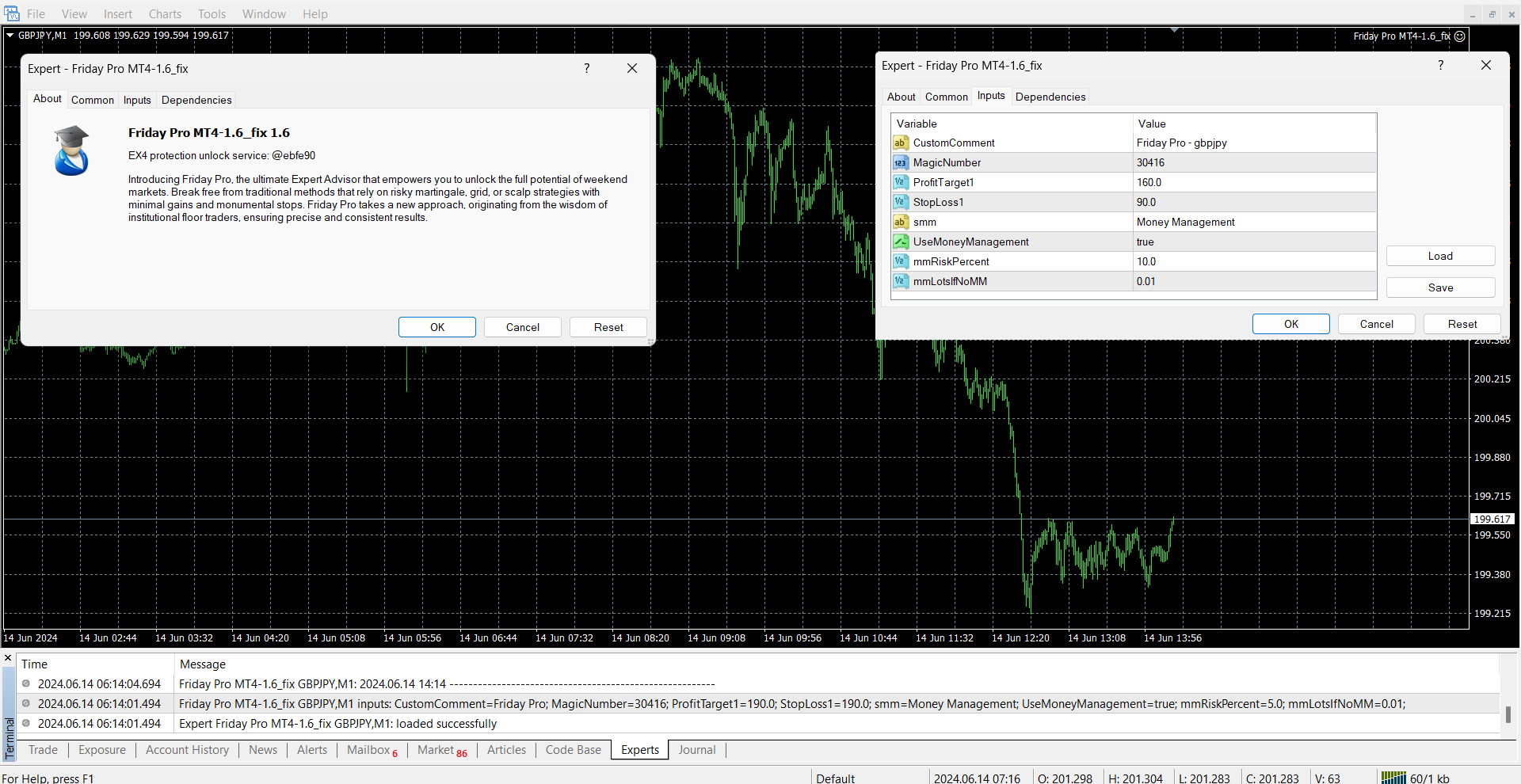Click the connection status bars indicator
This screenshot has height=784, width=1521.
[1393, 778]
